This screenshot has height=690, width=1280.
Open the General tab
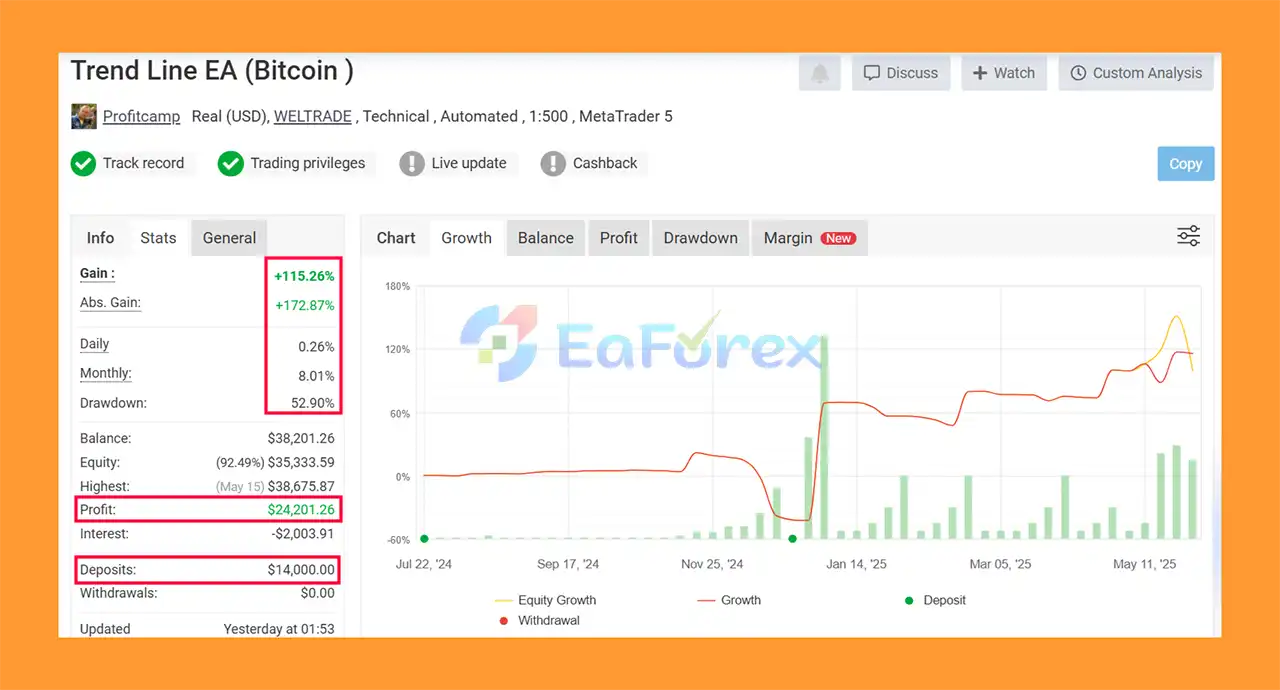click(229, 238)
